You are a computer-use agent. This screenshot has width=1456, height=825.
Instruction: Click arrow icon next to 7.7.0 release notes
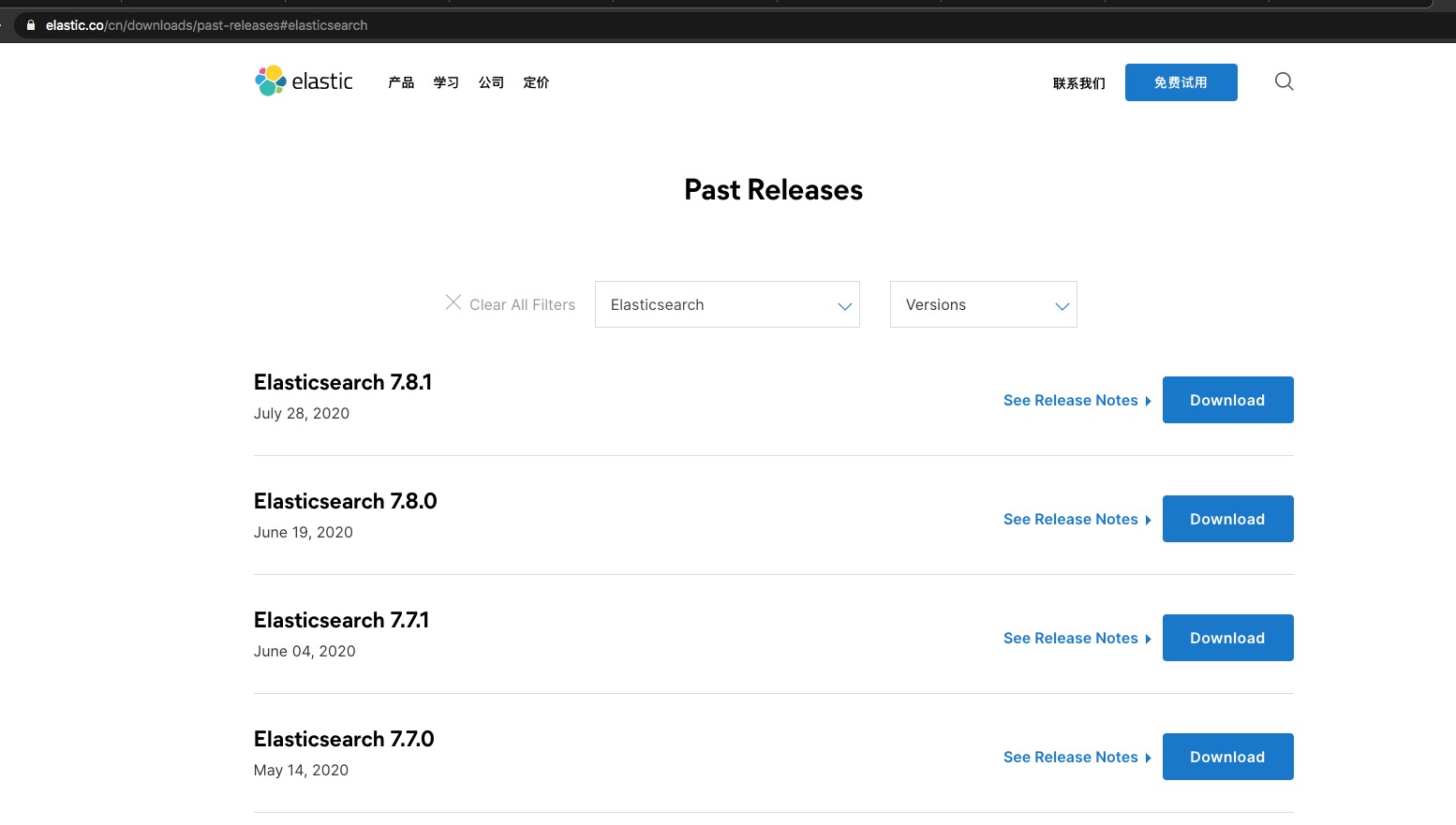point(1148,758)
